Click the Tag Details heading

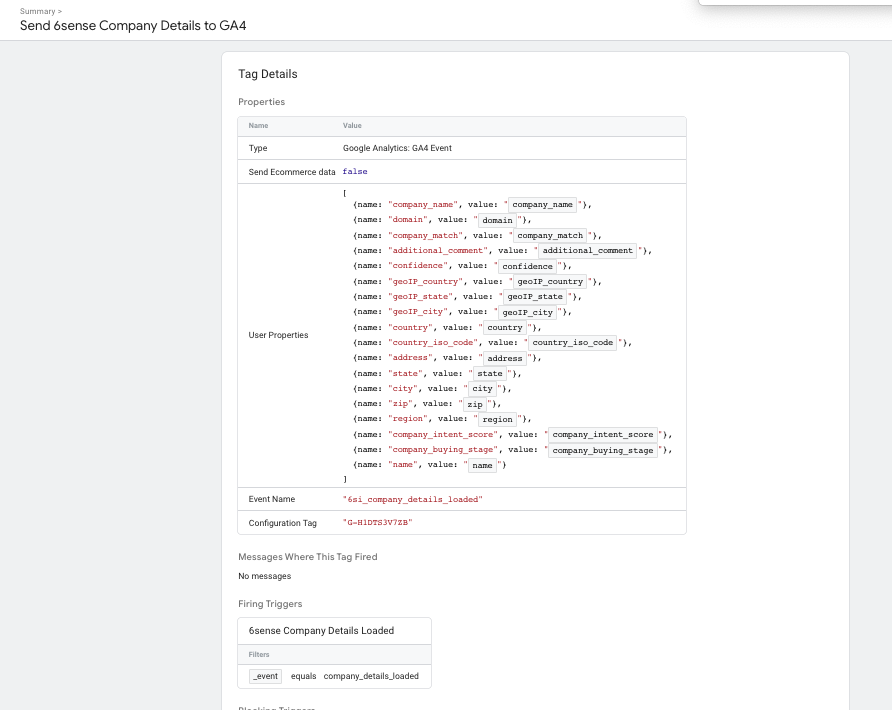click(x=268, y=74)
